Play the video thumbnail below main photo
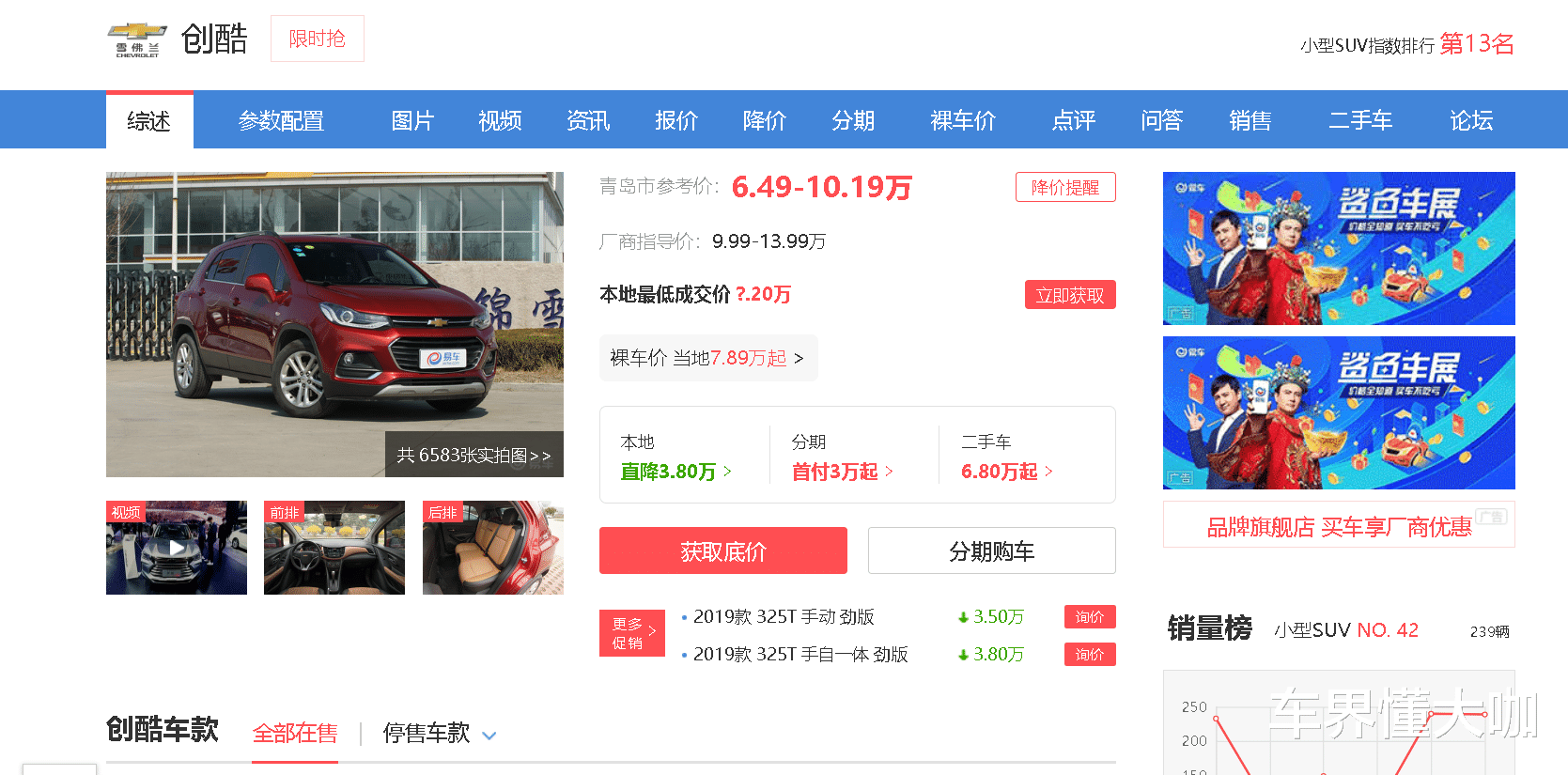Image resolution: width=1568 pixels, height=775 pixels. (x=177, y=548)
